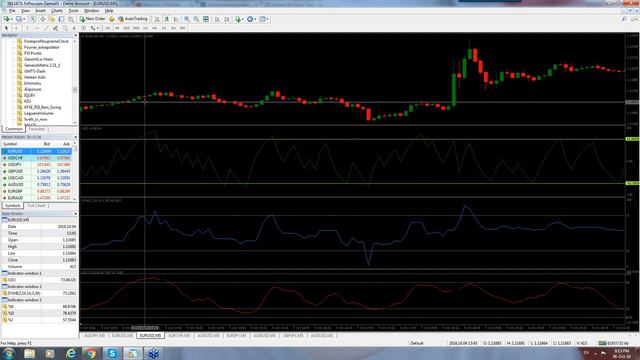Screen dimensions: 640x360
Task: Switch timeframe to M15
Action: click(126, 28)
